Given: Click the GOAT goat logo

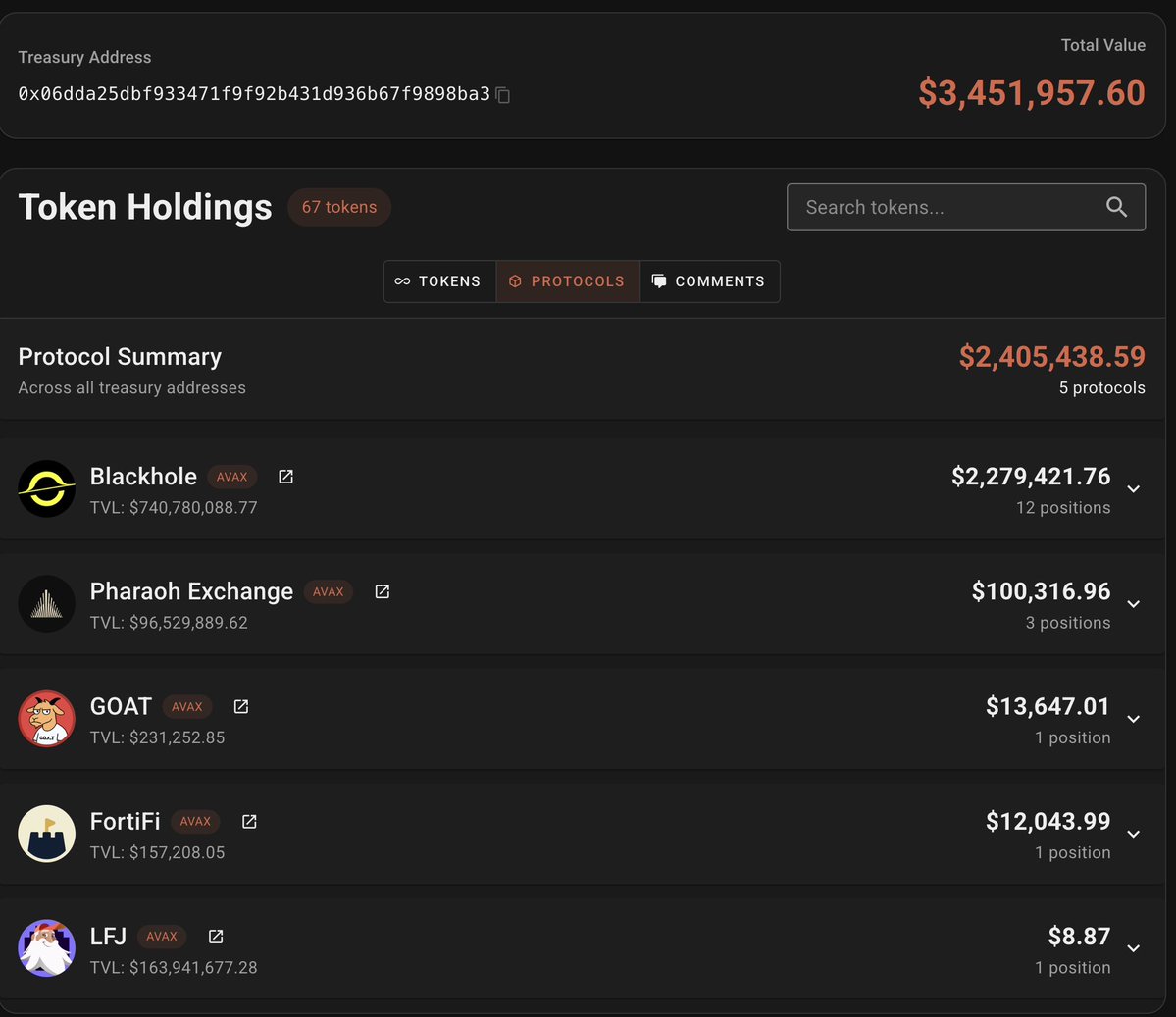Looking at the screenshot, I should pyautogui.click(x=46, y=719).
